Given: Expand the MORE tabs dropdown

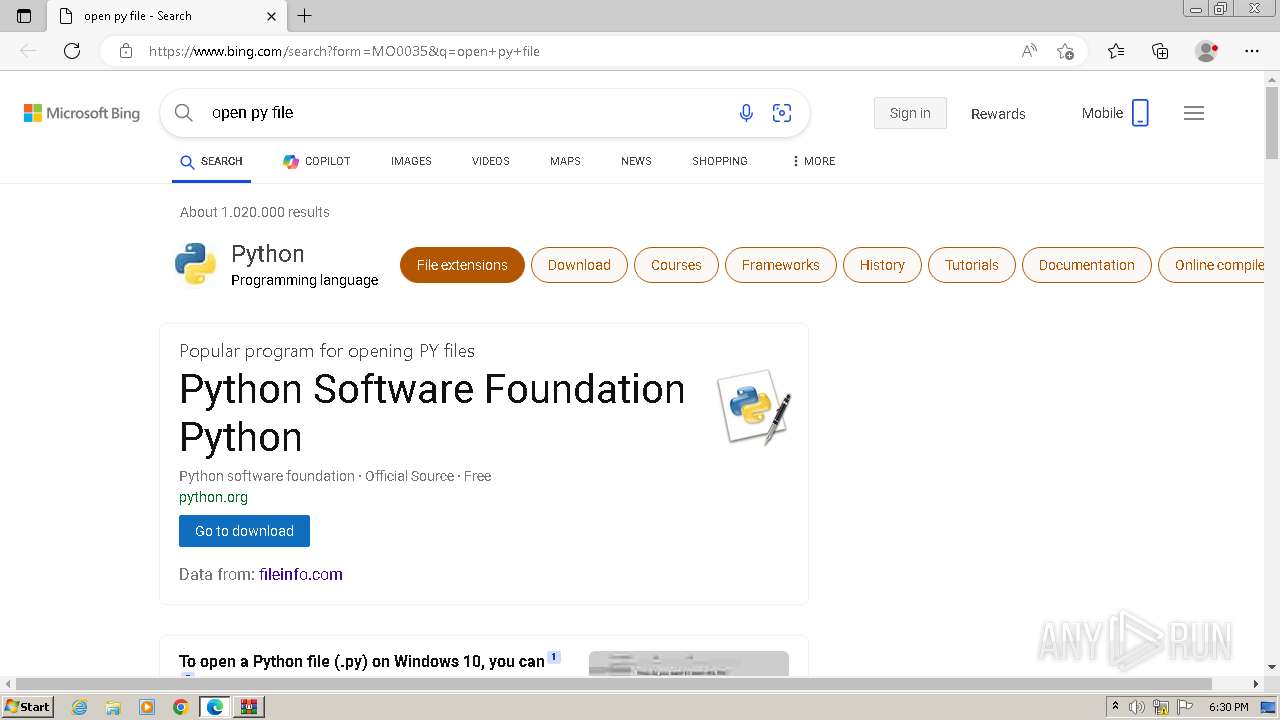Looking at the screenshot, I should (x=813, y=161).
